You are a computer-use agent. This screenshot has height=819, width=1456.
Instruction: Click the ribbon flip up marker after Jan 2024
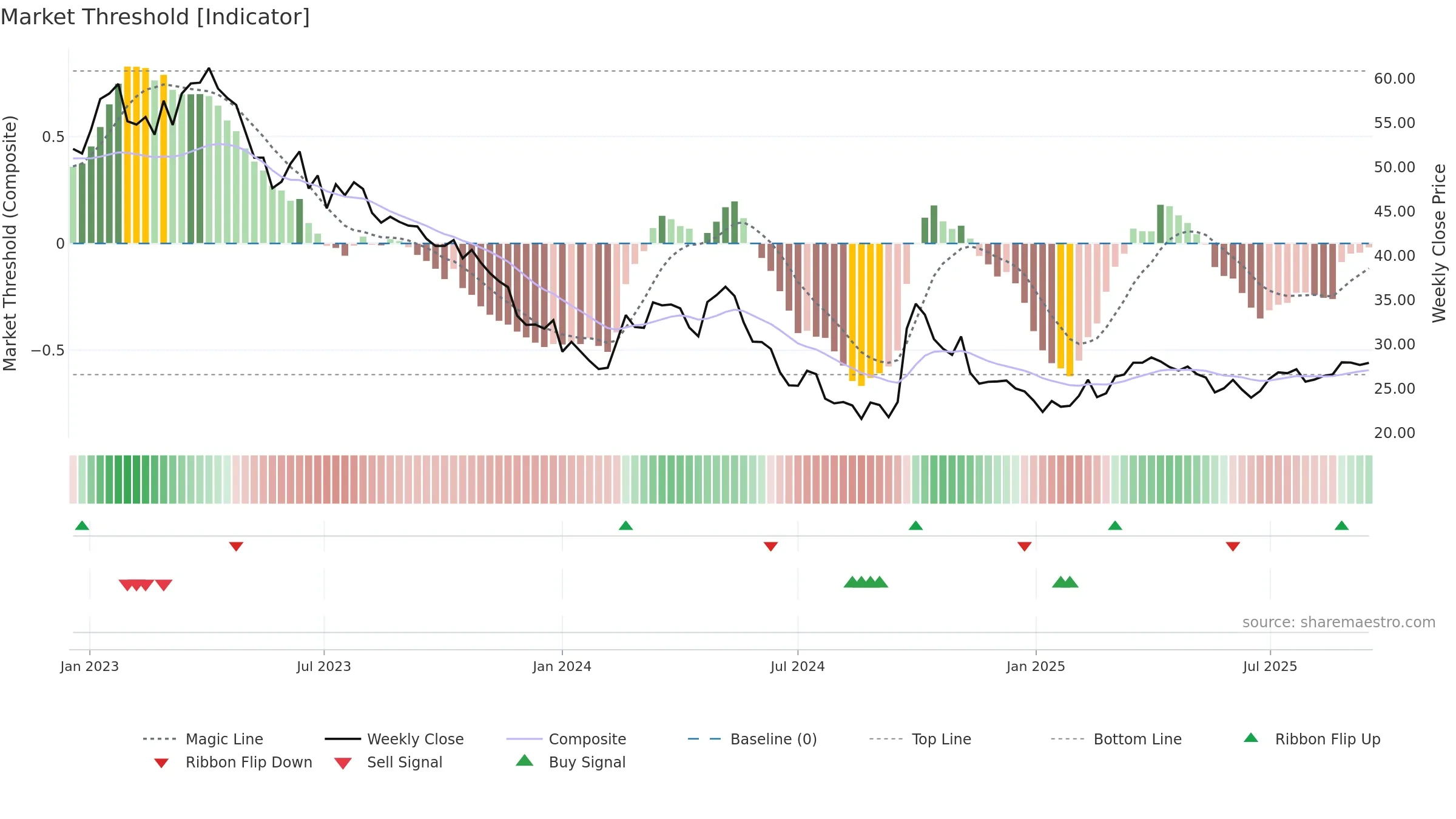(625, 525)
